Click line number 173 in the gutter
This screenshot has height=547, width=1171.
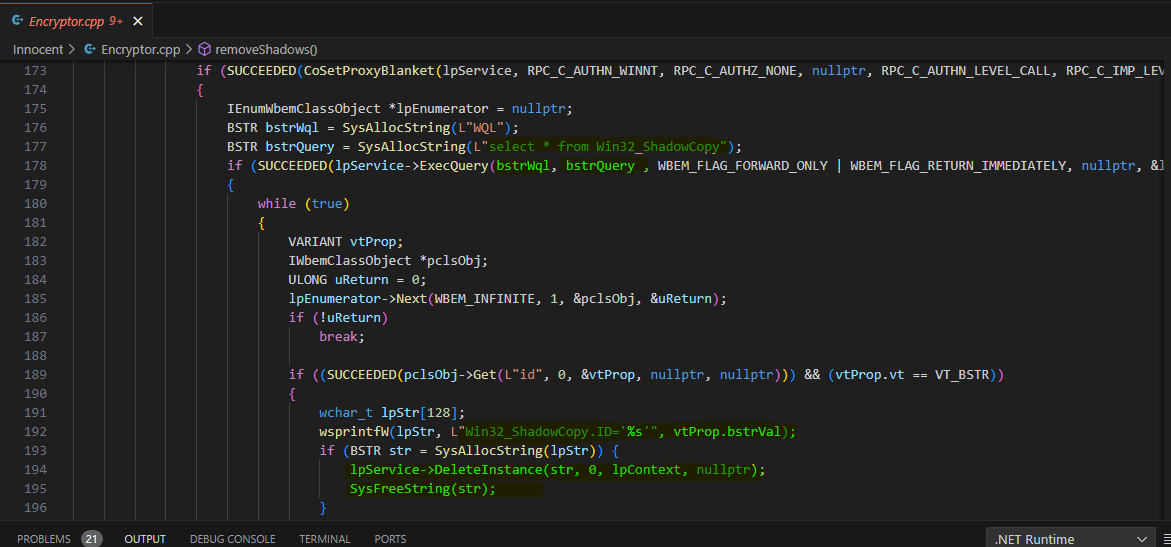[36, 71]
